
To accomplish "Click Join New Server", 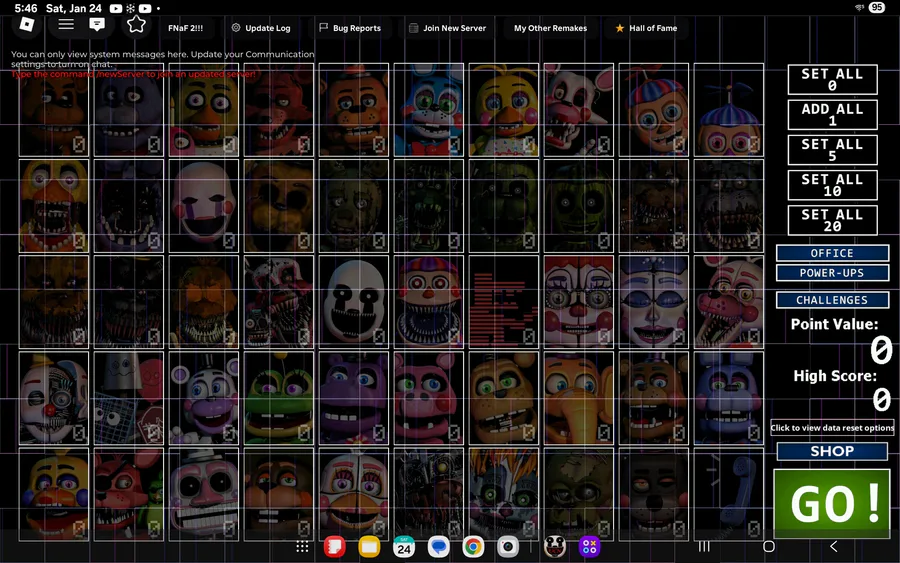I will pos(447,28).
